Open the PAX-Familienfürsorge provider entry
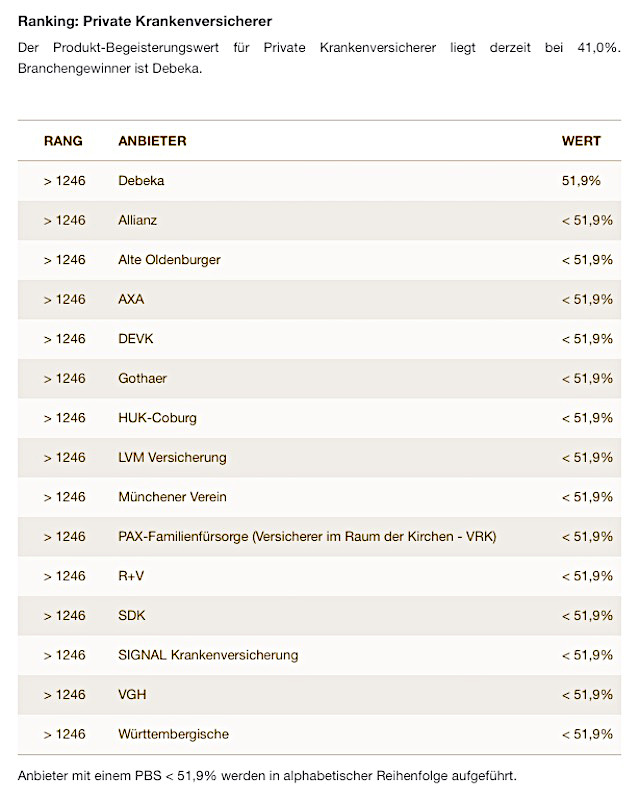This screenshot has width=639, height=800. (307, 537)
